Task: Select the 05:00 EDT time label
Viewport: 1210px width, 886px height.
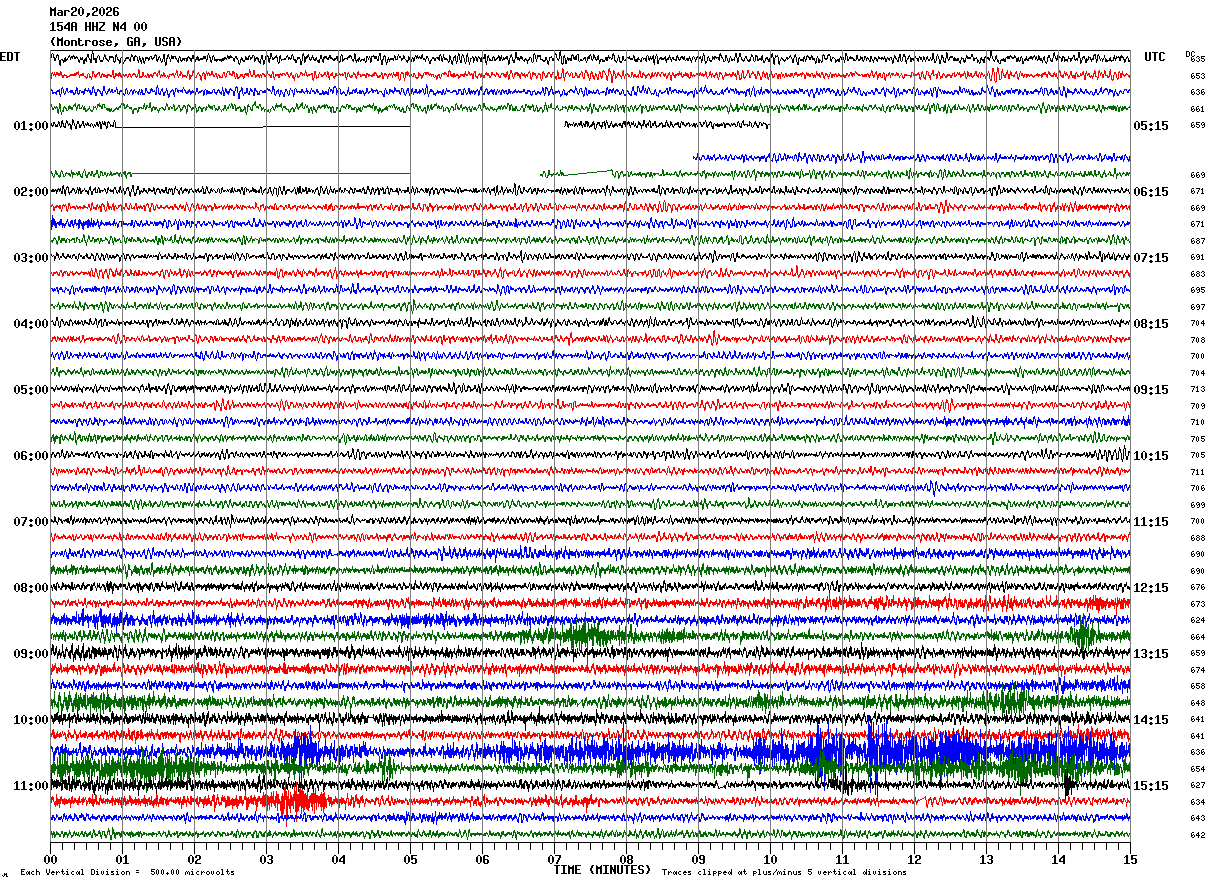Action: pyautogui.click(x=31, y=390)
